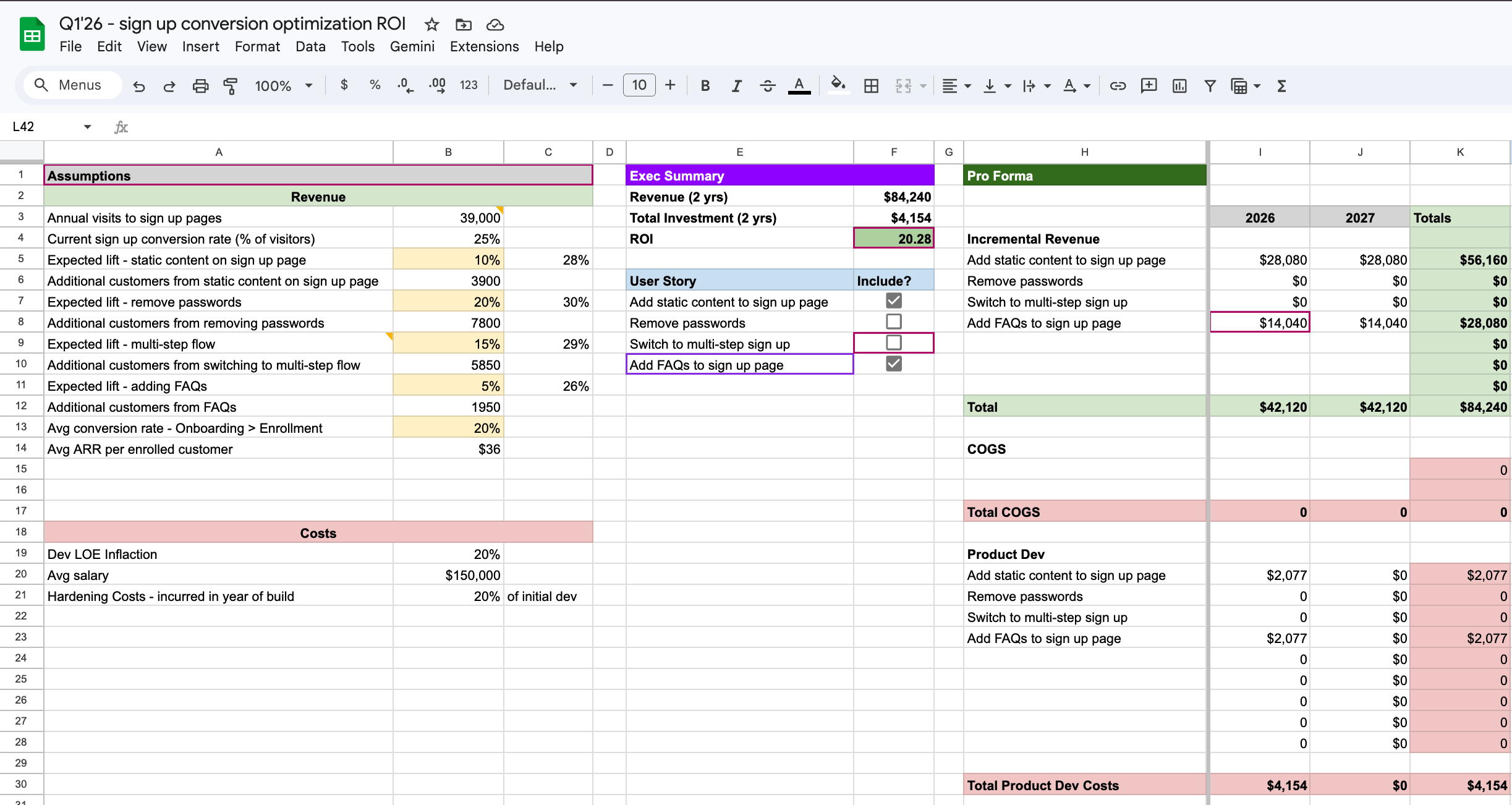Click the font size input field
Viewport: 1512px width, 805px height.
[639, 85]
